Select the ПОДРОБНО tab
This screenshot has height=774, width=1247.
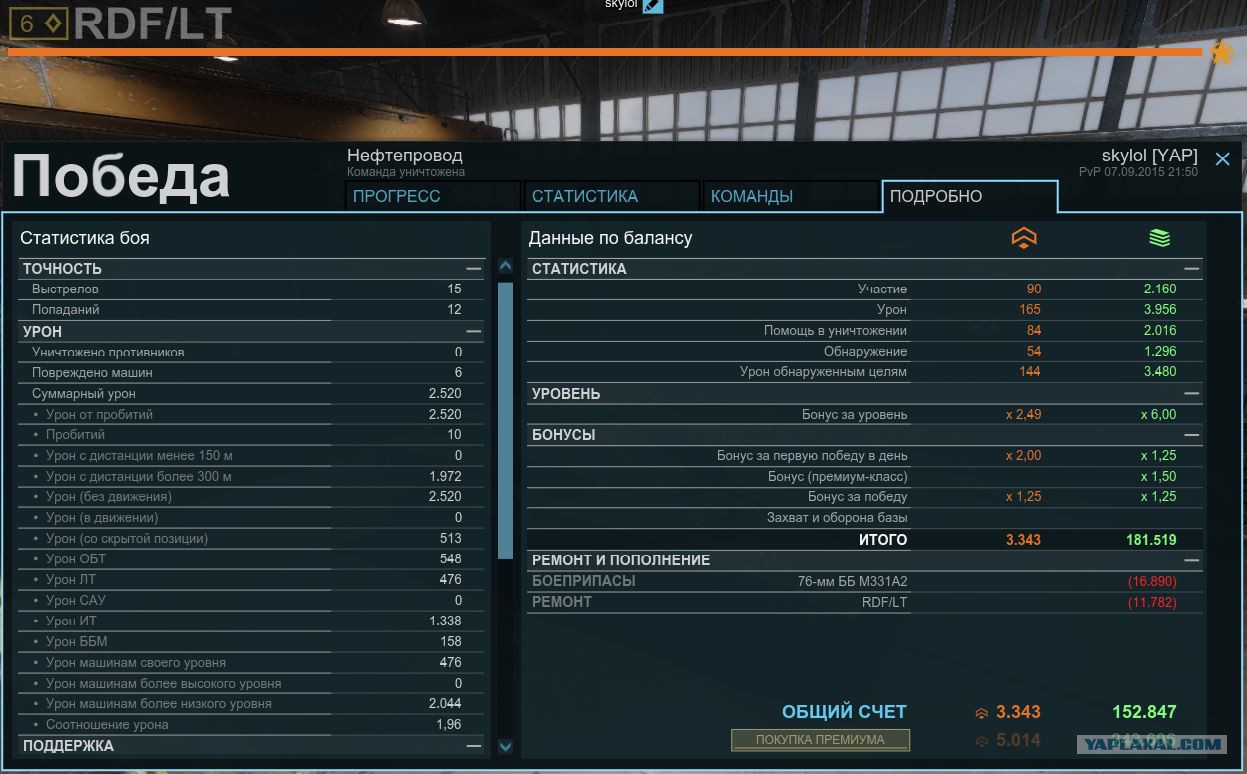(969, 196)
